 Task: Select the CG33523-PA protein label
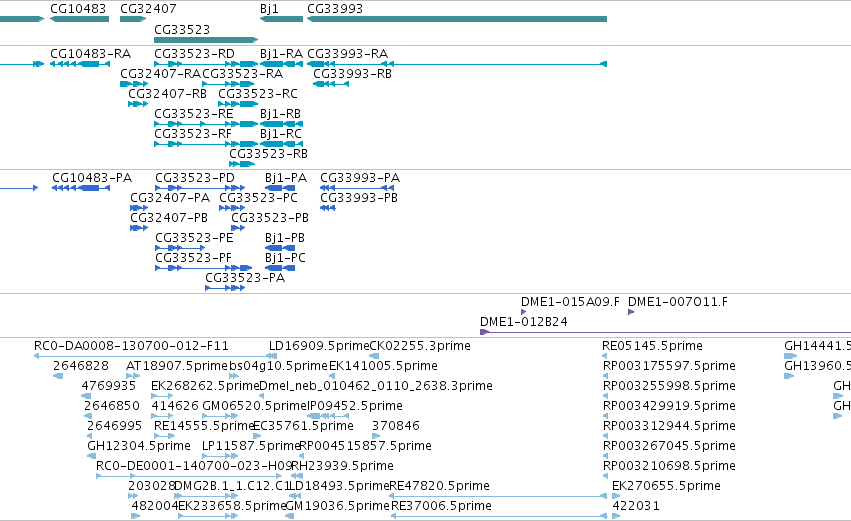[x=245, y=278]
